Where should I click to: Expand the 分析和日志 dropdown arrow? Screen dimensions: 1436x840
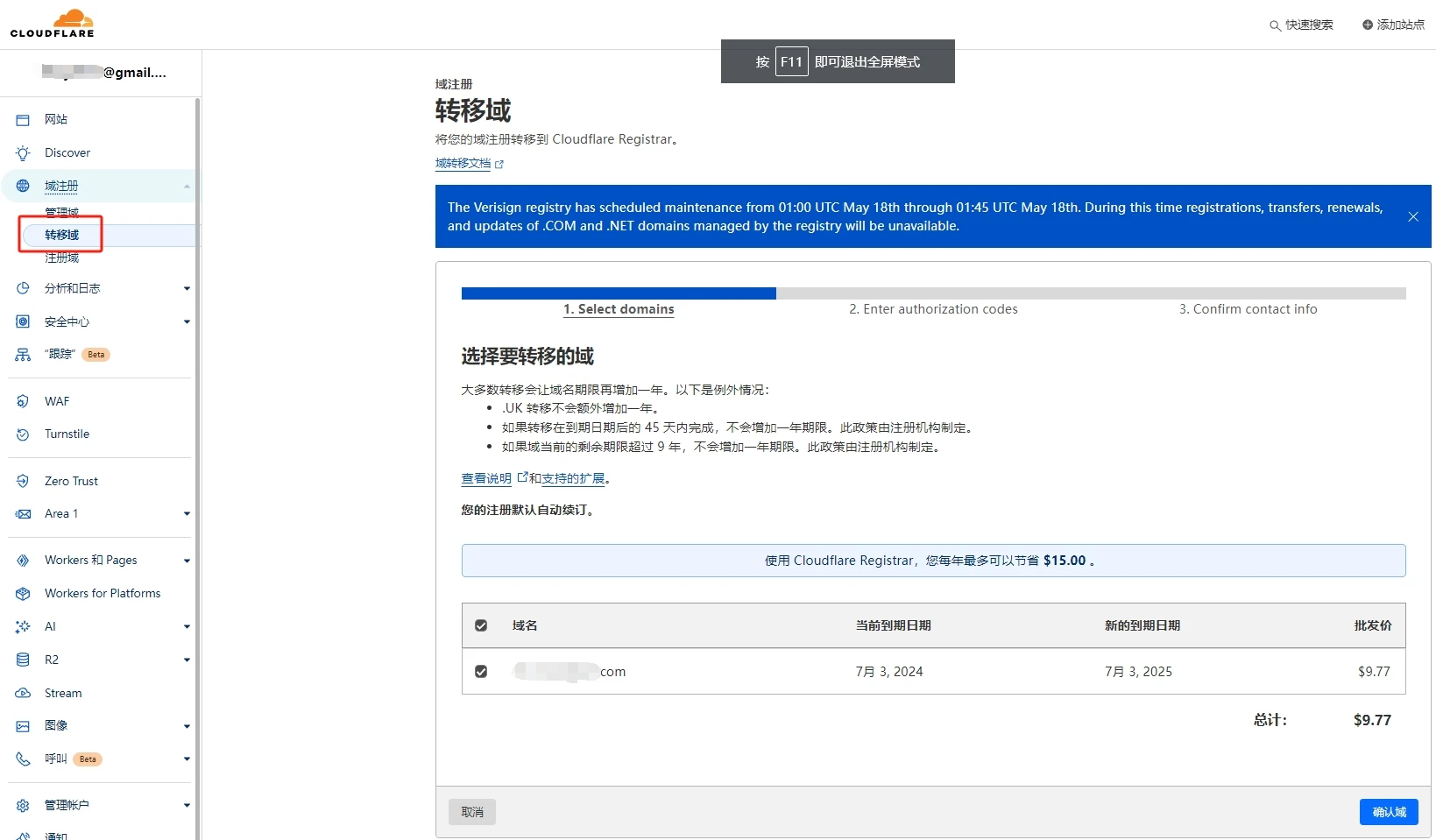(187, 288)
